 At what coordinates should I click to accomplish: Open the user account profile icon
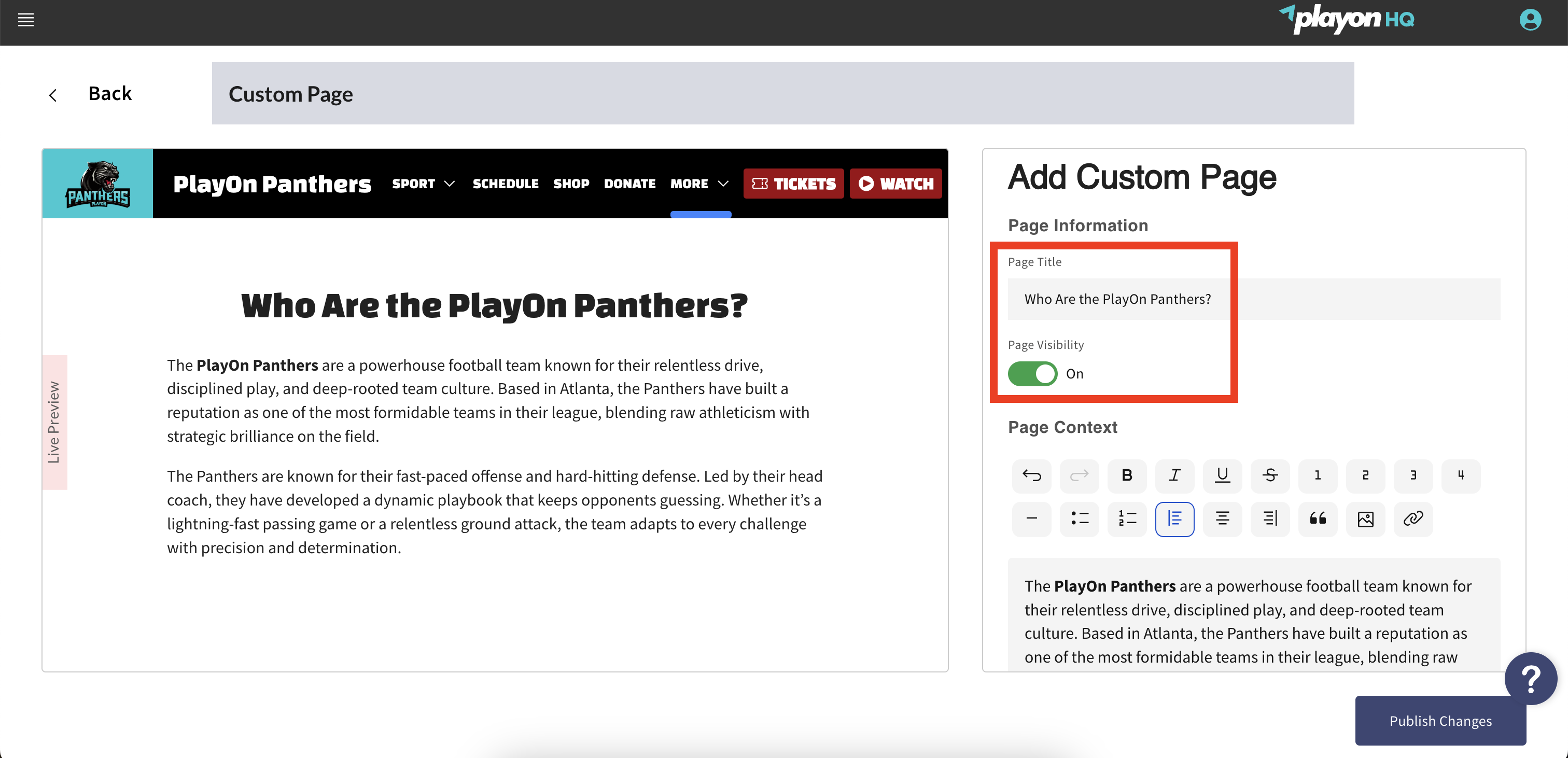1530,20
